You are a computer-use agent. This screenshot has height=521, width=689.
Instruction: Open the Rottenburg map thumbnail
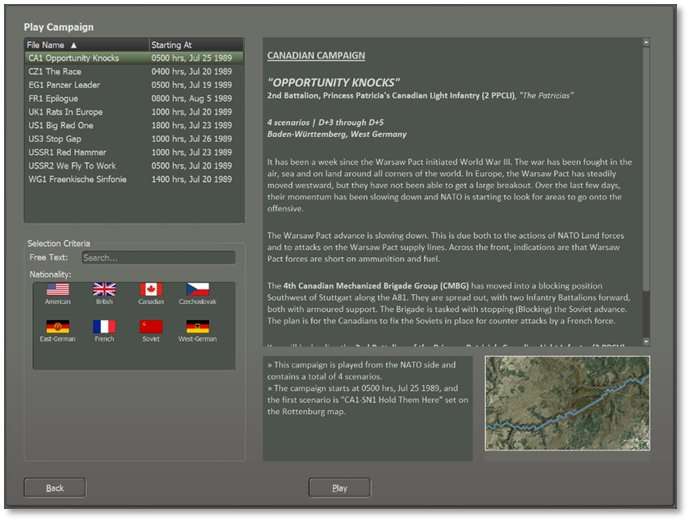(567, 403)
